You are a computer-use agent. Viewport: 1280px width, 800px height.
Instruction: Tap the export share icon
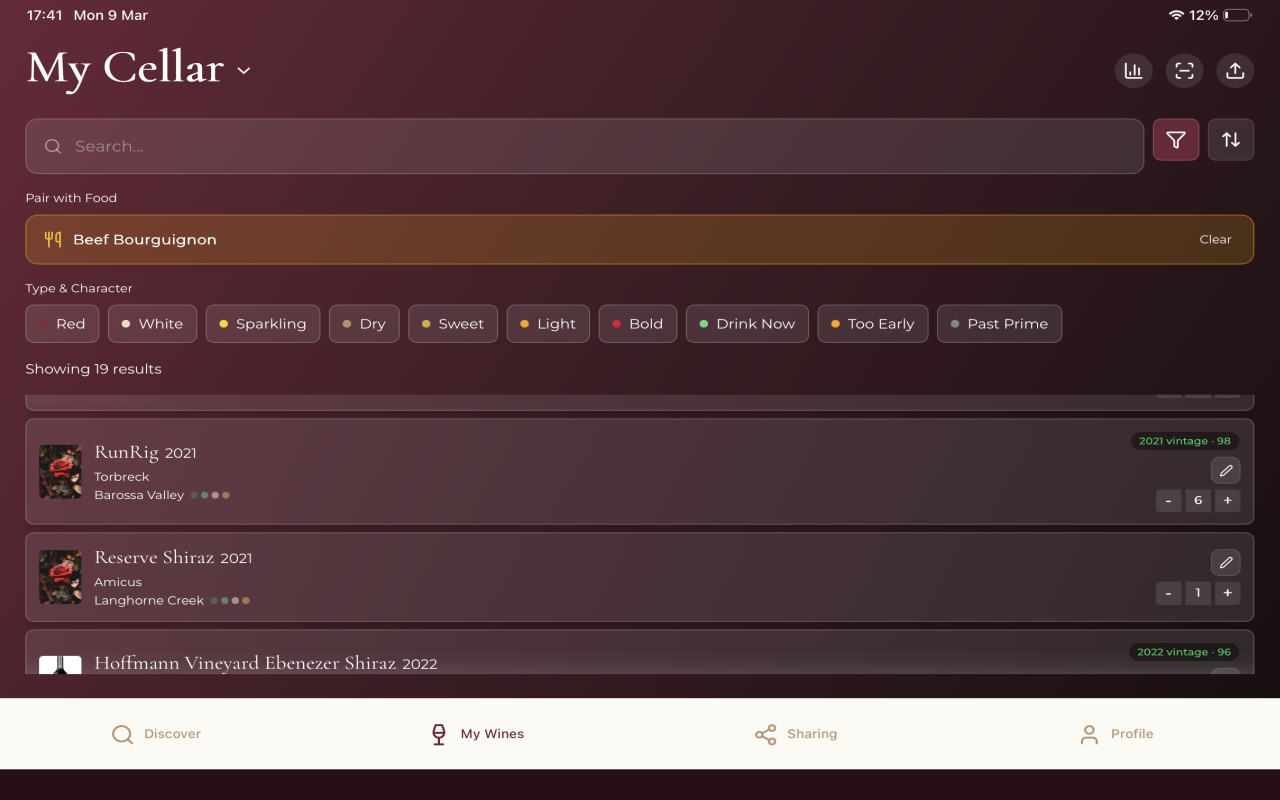coord(1235,71)
